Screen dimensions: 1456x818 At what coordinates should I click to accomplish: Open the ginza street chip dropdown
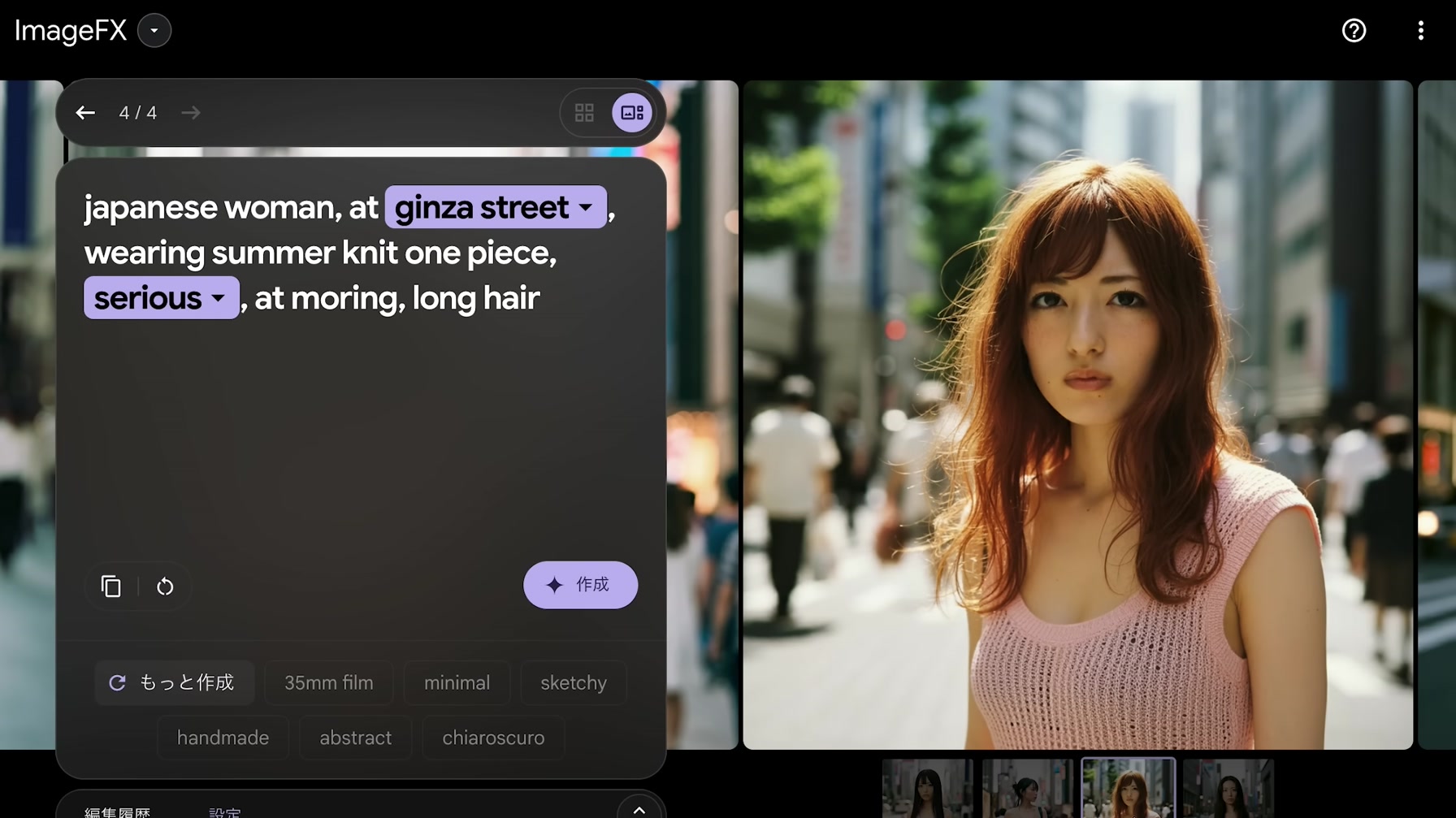(496, 207)
